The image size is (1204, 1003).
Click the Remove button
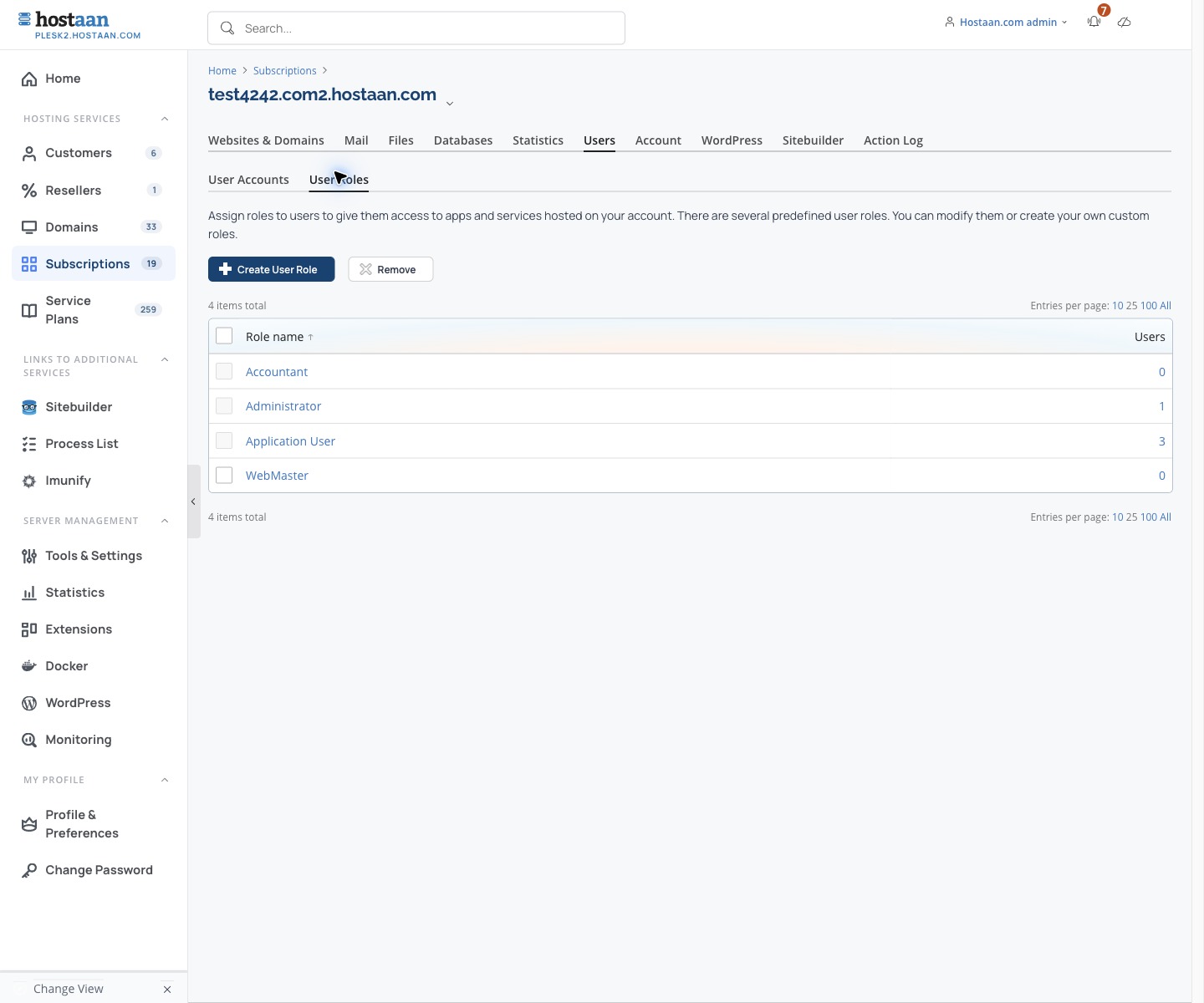(x=390, y=269)
